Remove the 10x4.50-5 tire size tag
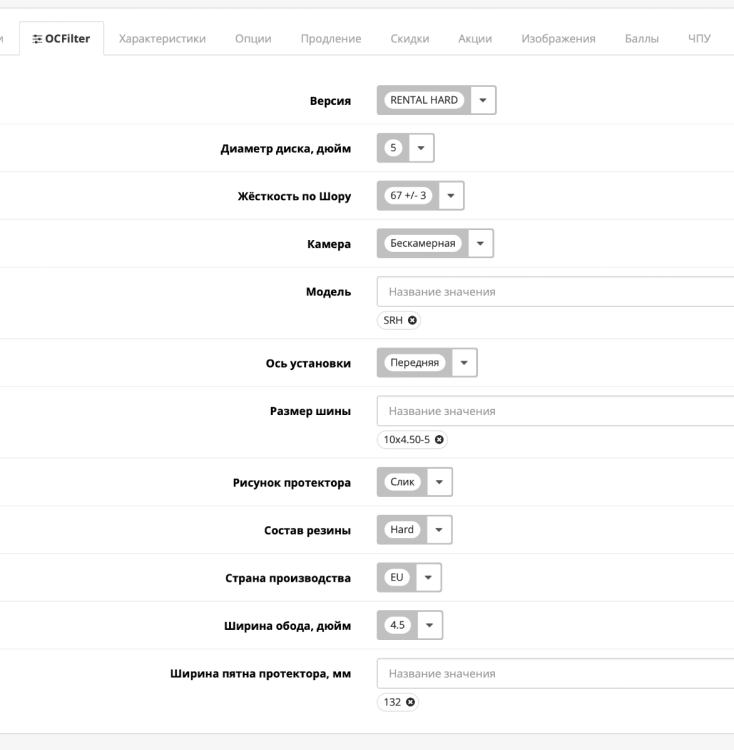Image resolution: width=734 pixels, height=750 pixels. pyautogui.click(x=438, y=440)
